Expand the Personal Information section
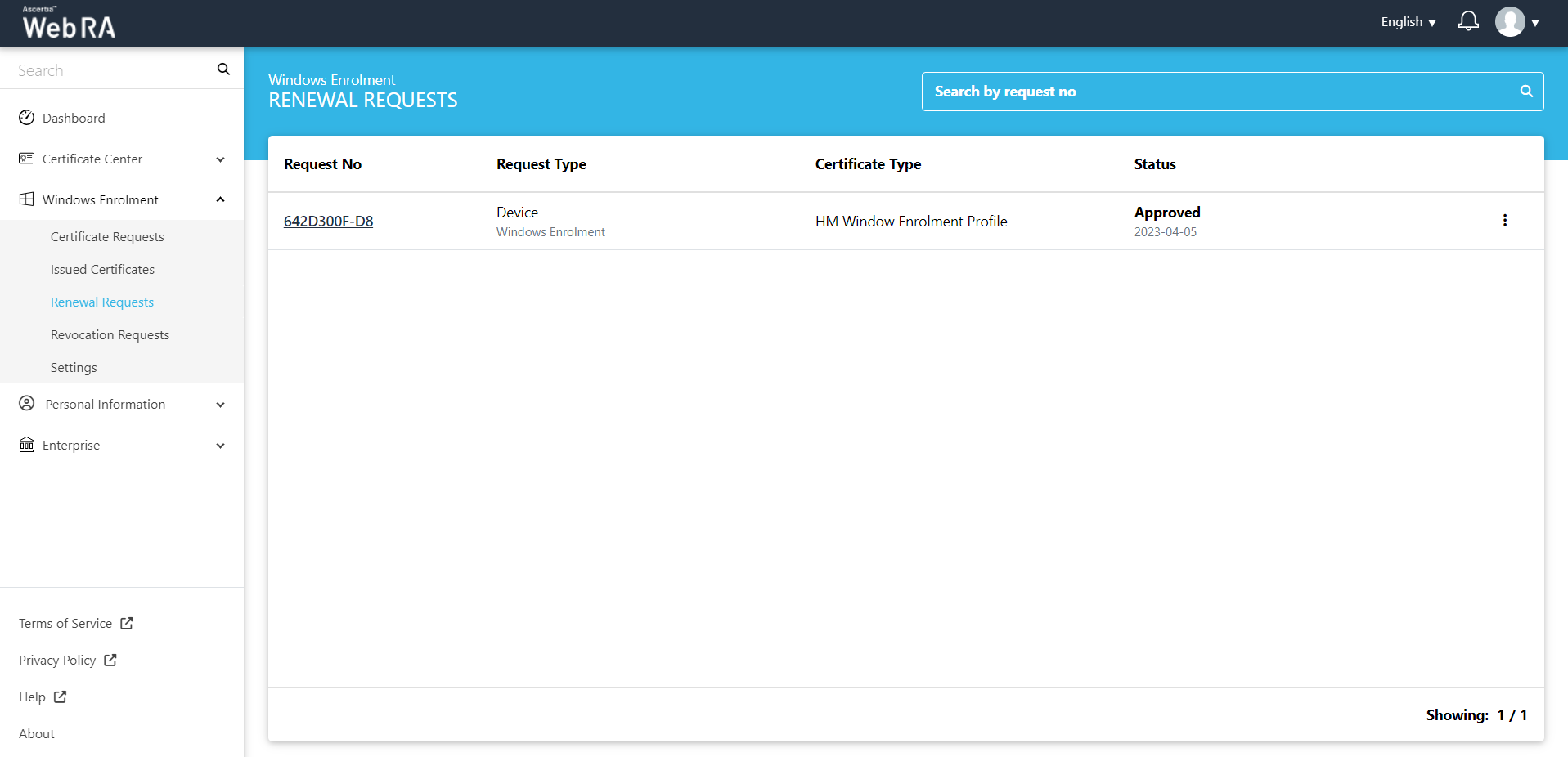1568x757 pixels. pyautogui.click(x=220, y=405)
